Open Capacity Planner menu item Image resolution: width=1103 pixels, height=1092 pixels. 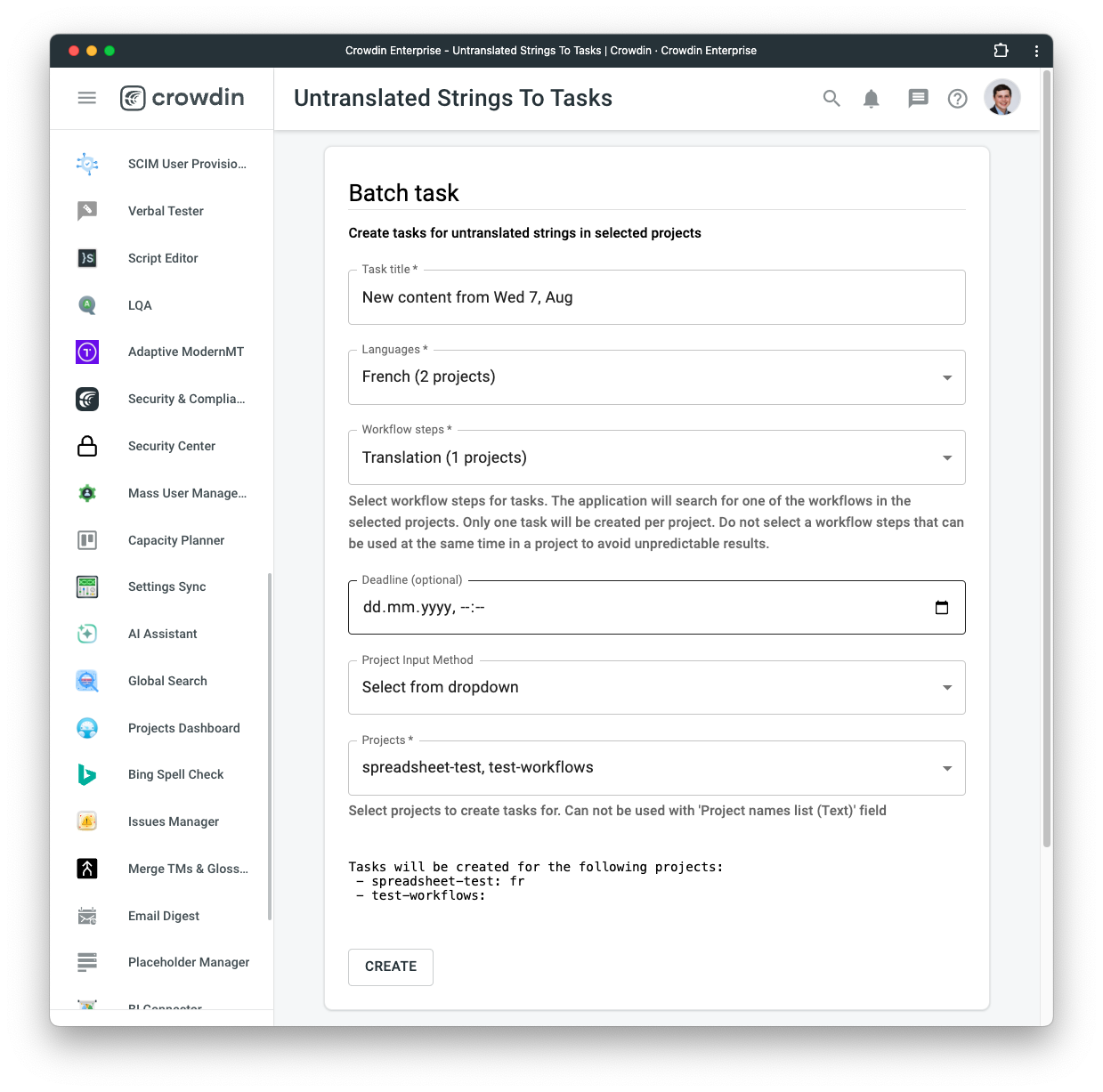pyautogui.click(x=161, y=540)
